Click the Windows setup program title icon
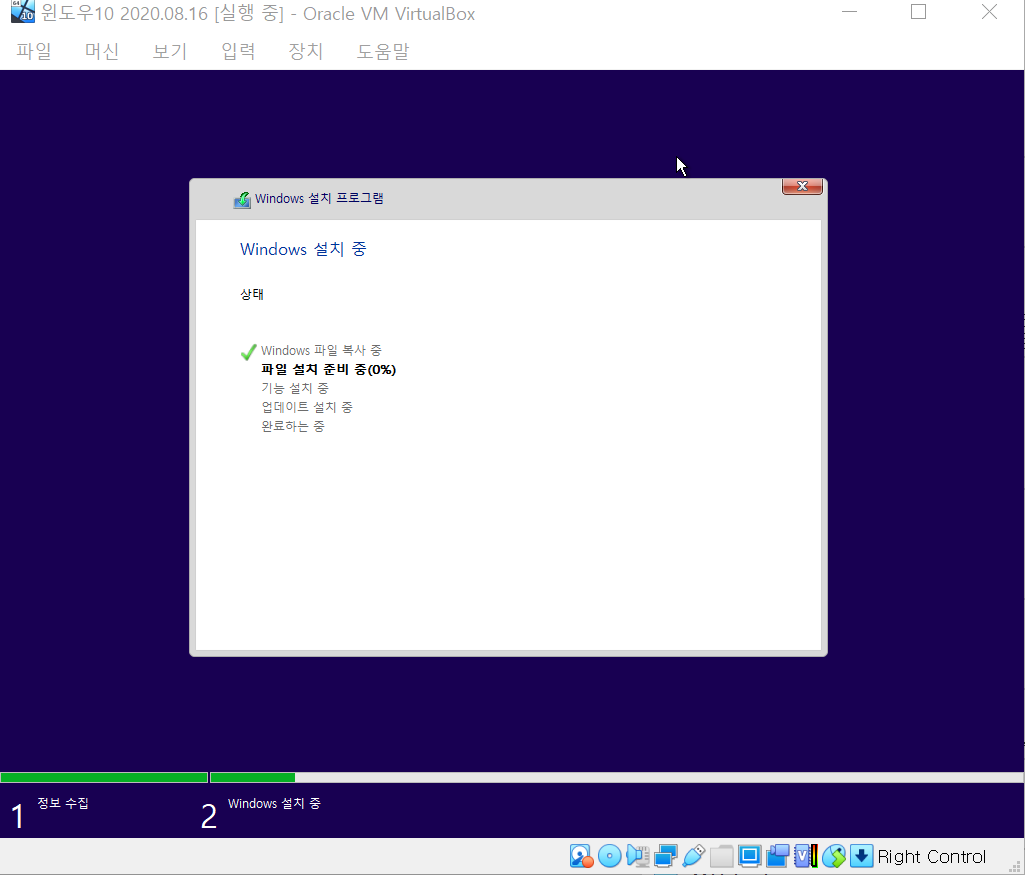This screenshot has width=1025, height=875. coord(242,199)
